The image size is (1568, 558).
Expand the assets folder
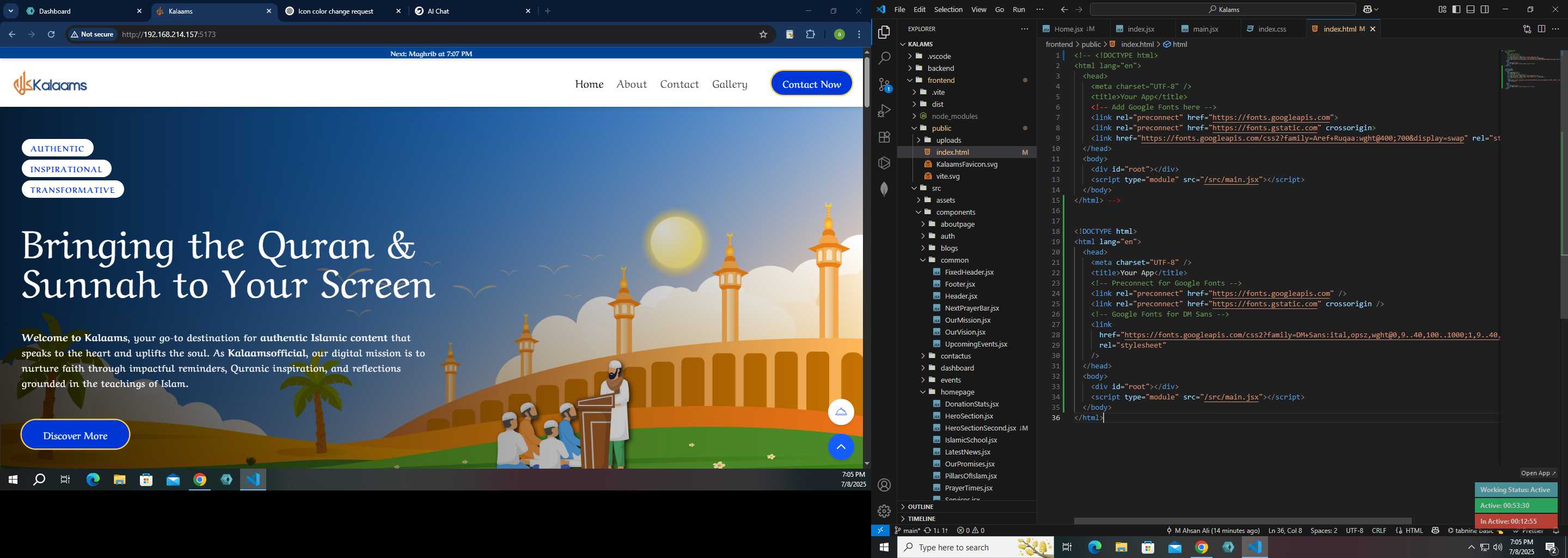point(966,201)
